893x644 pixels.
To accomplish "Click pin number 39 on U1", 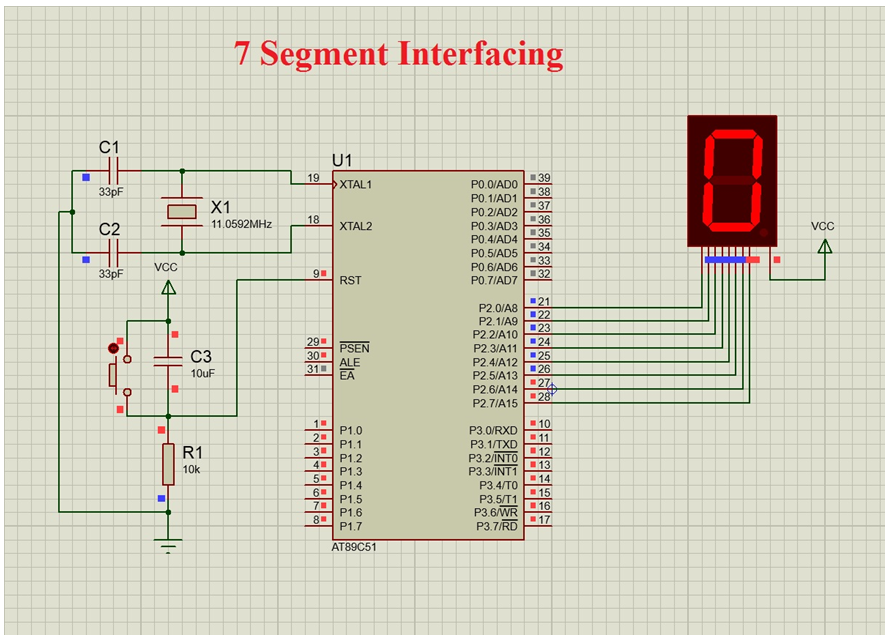I will [544, 178].
